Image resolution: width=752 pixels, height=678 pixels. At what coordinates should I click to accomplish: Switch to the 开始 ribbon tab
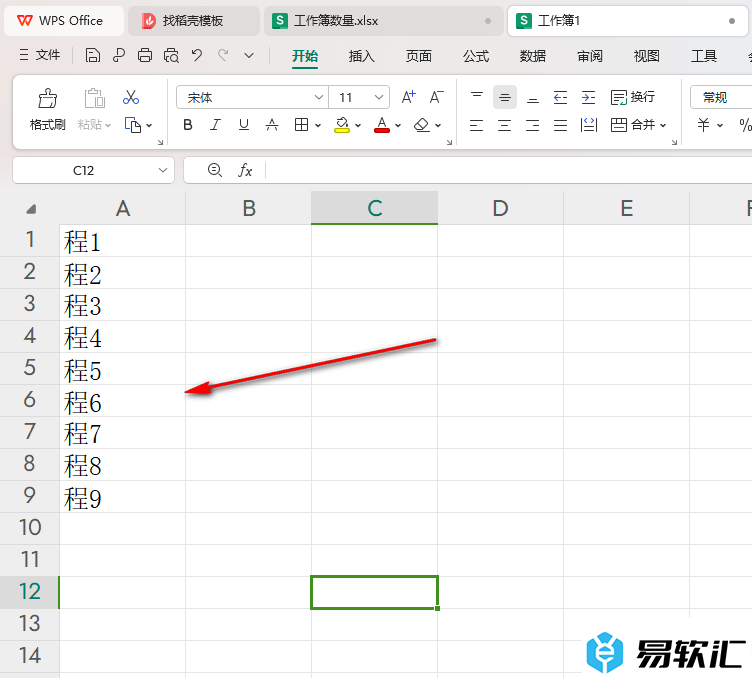click(305, 56)
